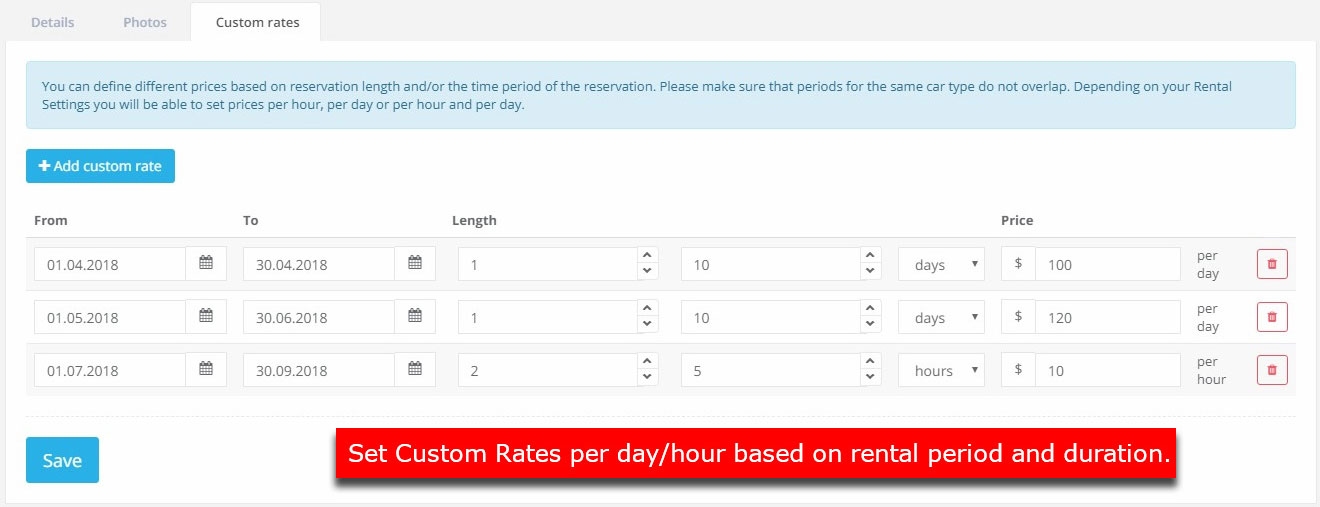This screenshot has height=507, width=1320.
Task: Open calendar for From date 01.05.2018
Action: 206,317
